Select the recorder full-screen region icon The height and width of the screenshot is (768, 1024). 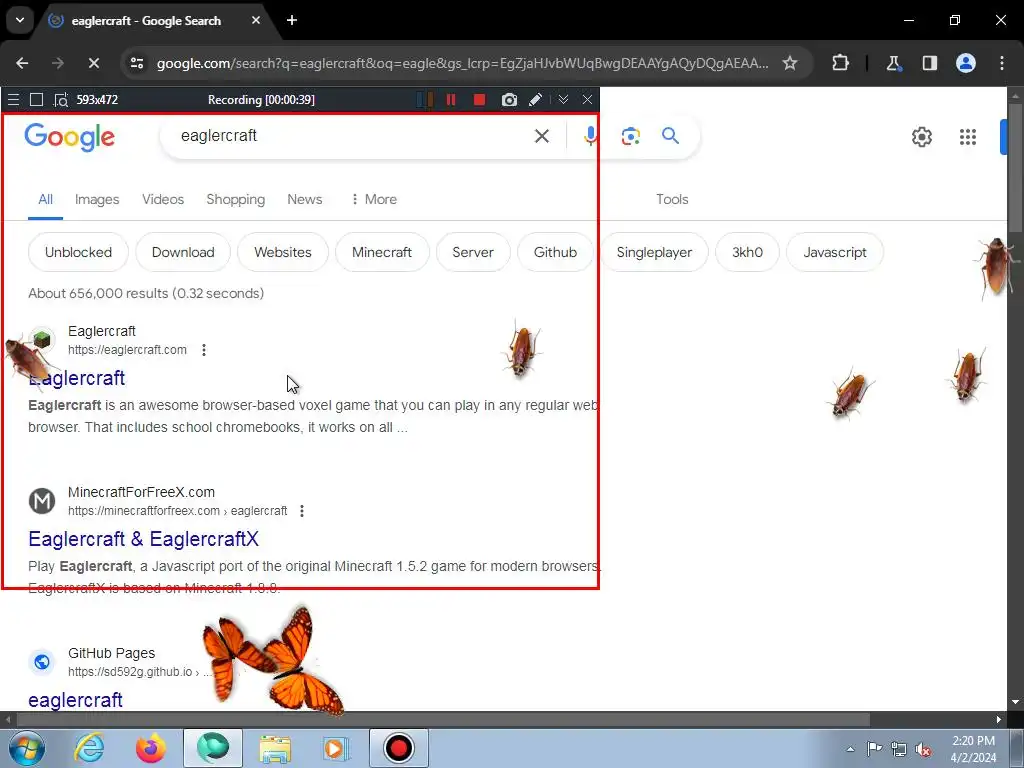click(37, 100)
